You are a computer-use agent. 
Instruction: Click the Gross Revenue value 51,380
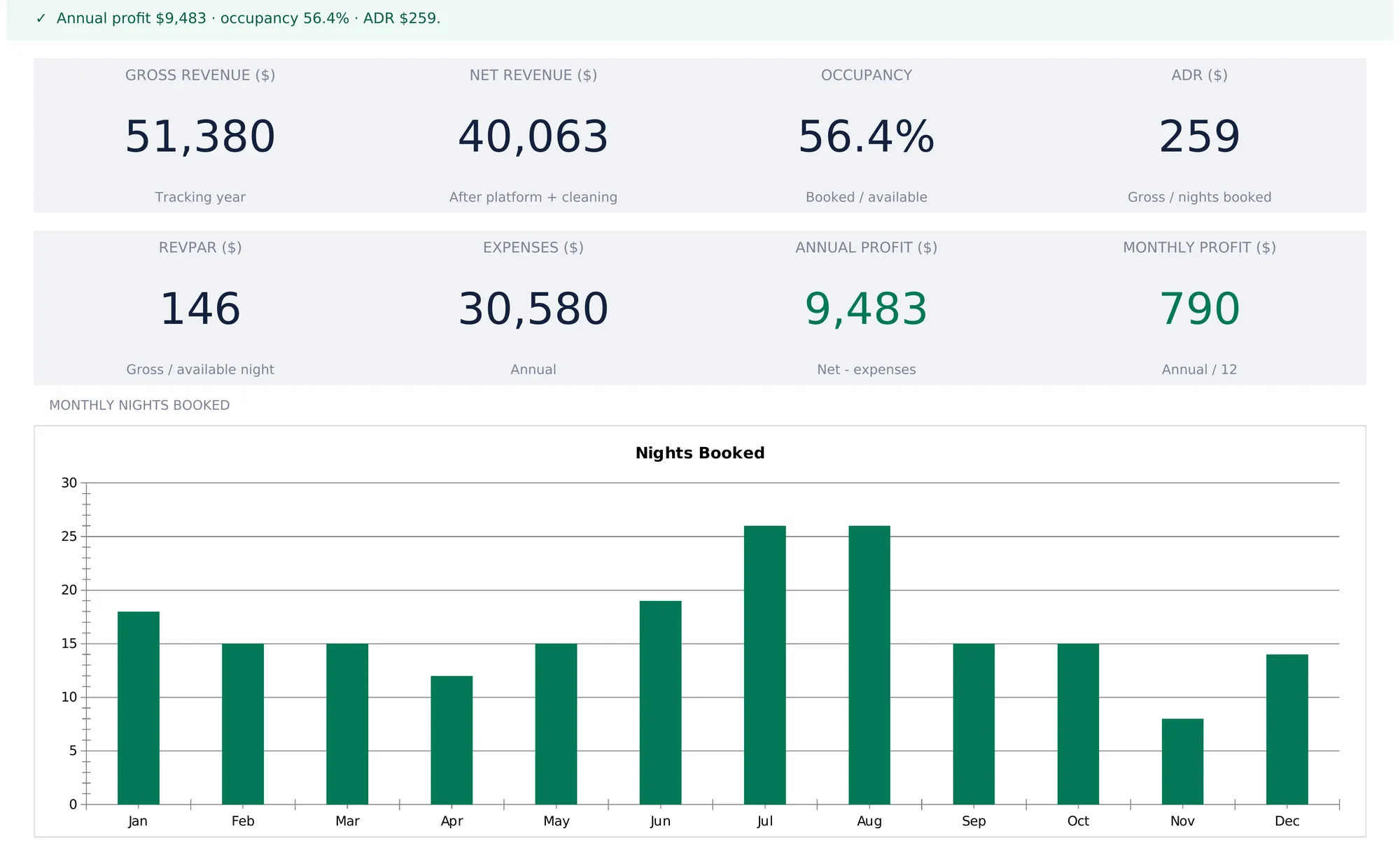coord(200,136)
